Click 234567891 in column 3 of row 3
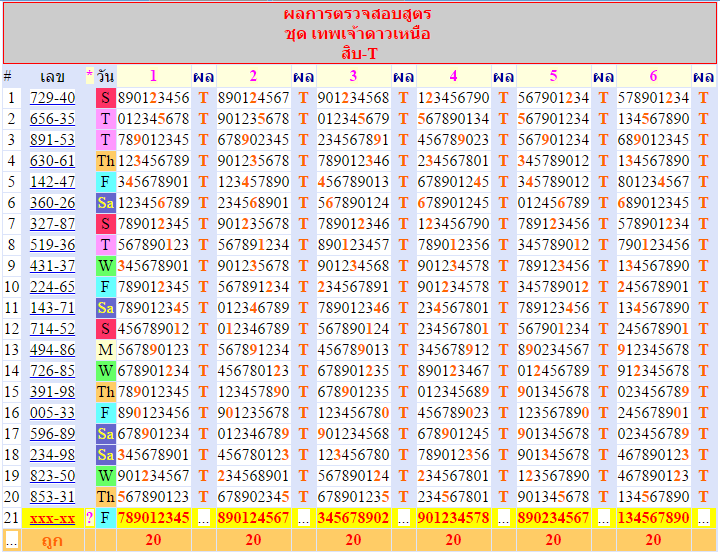The width and height of the screenshot is (720, 559). click(354, 140)
